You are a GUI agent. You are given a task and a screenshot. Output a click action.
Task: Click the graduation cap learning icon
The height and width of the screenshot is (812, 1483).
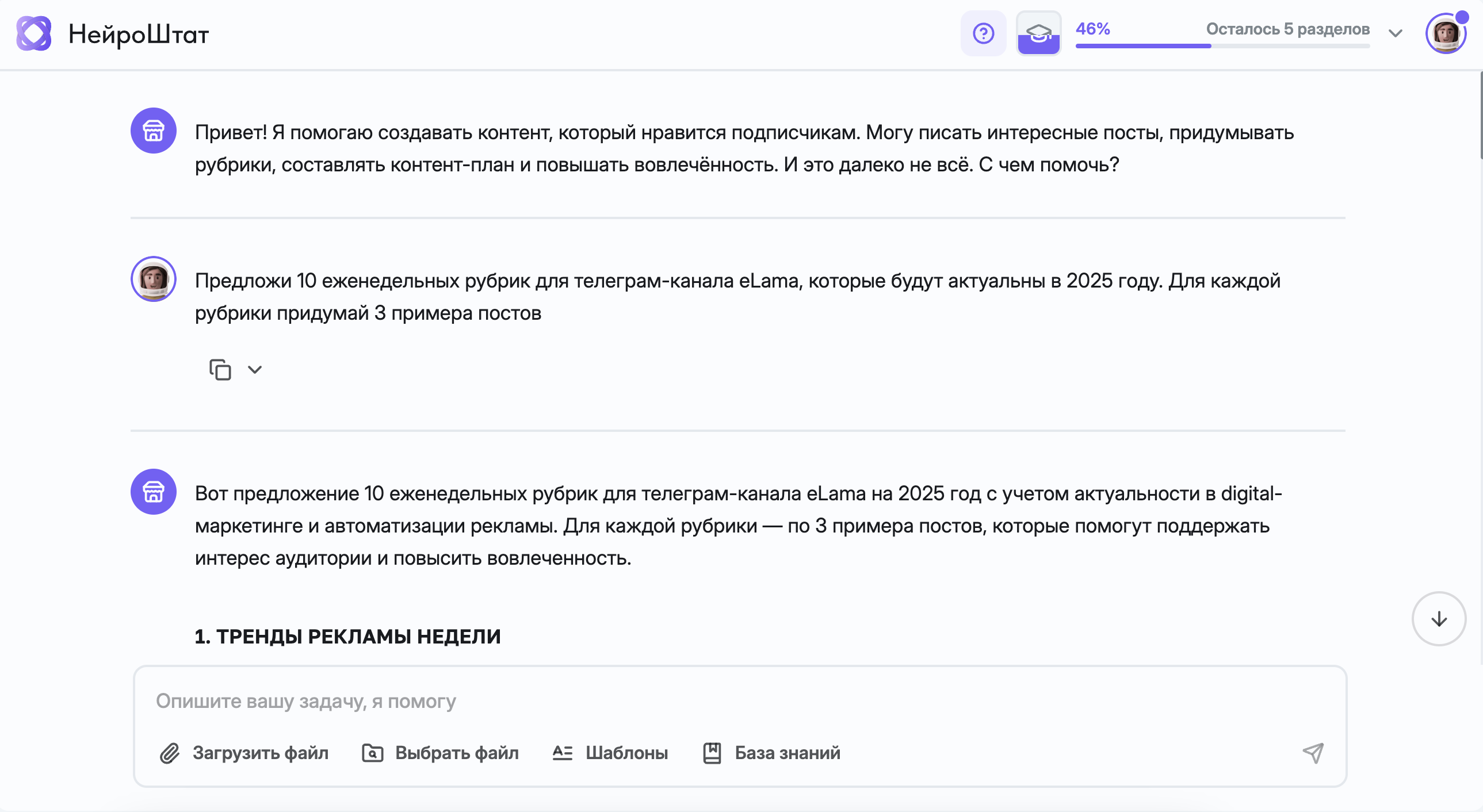pyautogui.click(x=1039, y=33)
